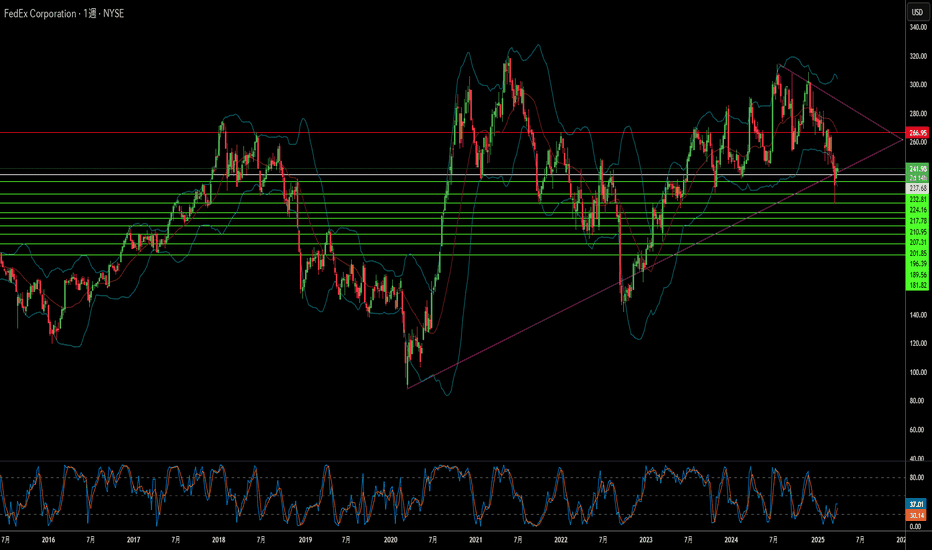Image resolution: width=932 pixels, height=550 pixels.
Task: Click the 100.00 price scale label
Action: pyautogui.click(x=918, y=372)
